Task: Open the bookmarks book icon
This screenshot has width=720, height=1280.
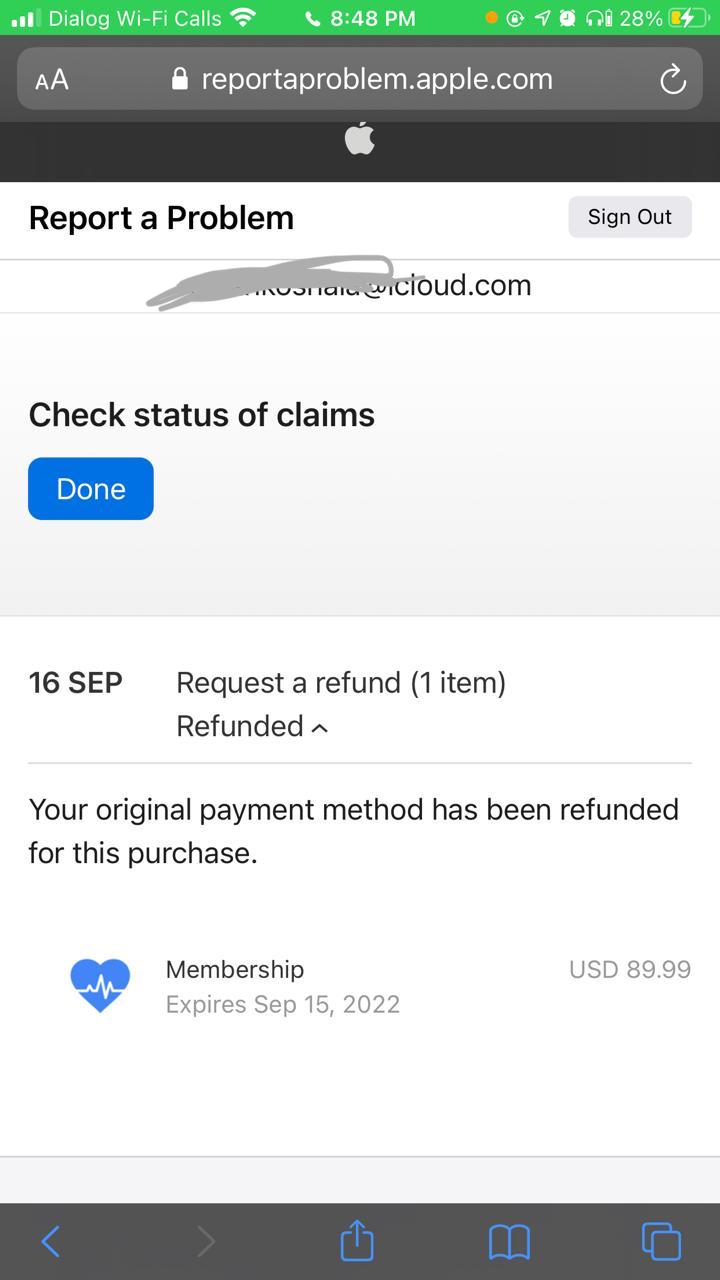Action: click(x=509, y=1242)
